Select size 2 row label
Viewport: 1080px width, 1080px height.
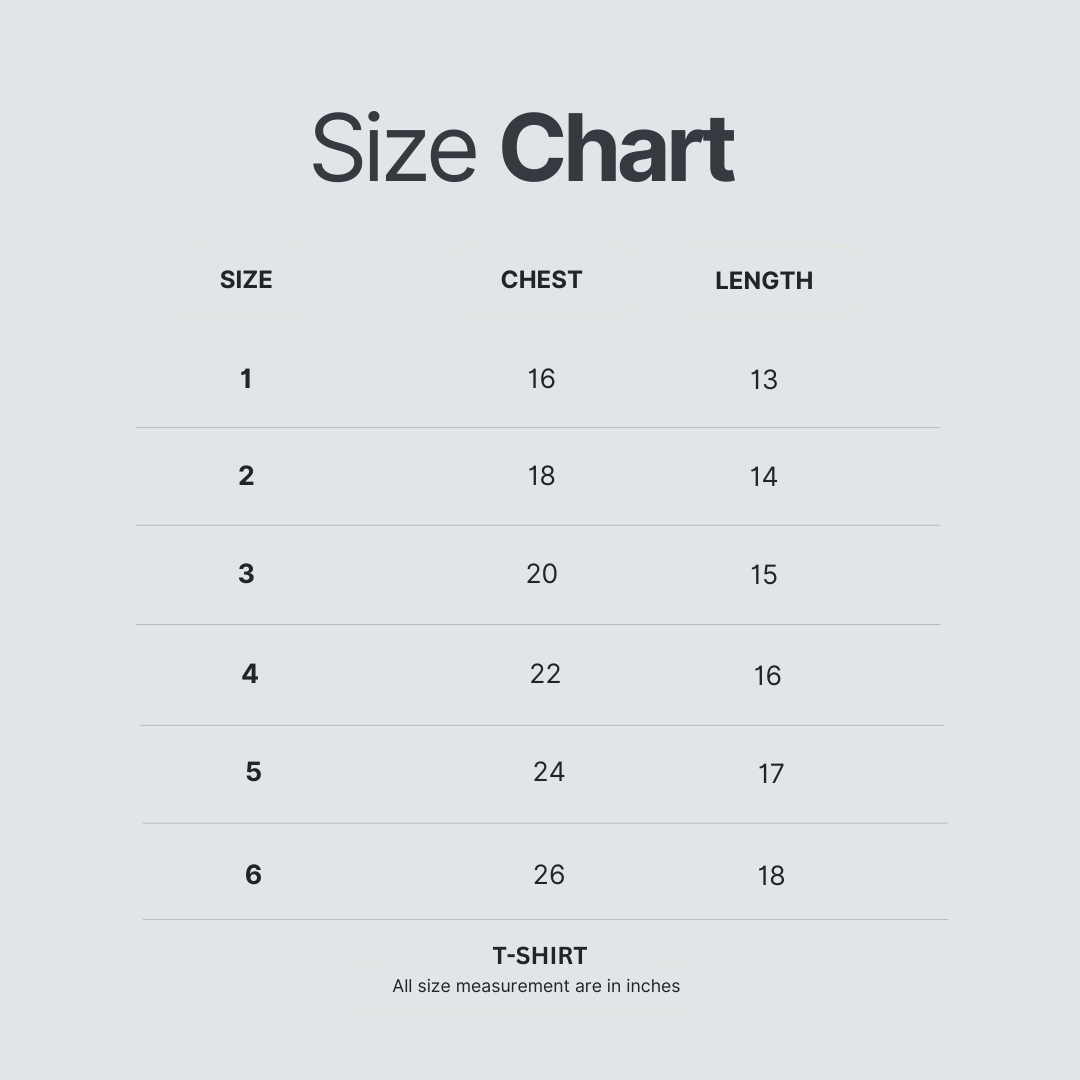tap(246, 476)
